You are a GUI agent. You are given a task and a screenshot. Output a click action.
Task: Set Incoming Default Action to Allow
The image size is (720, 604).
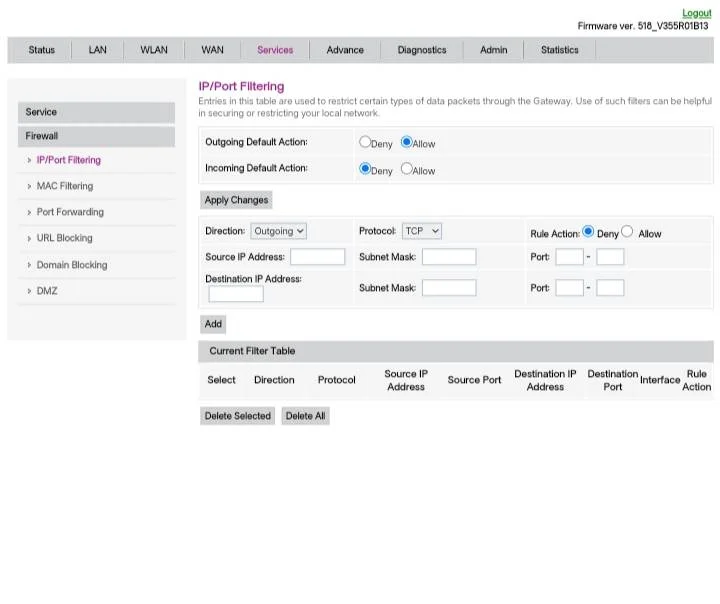(x=406, y=169)
